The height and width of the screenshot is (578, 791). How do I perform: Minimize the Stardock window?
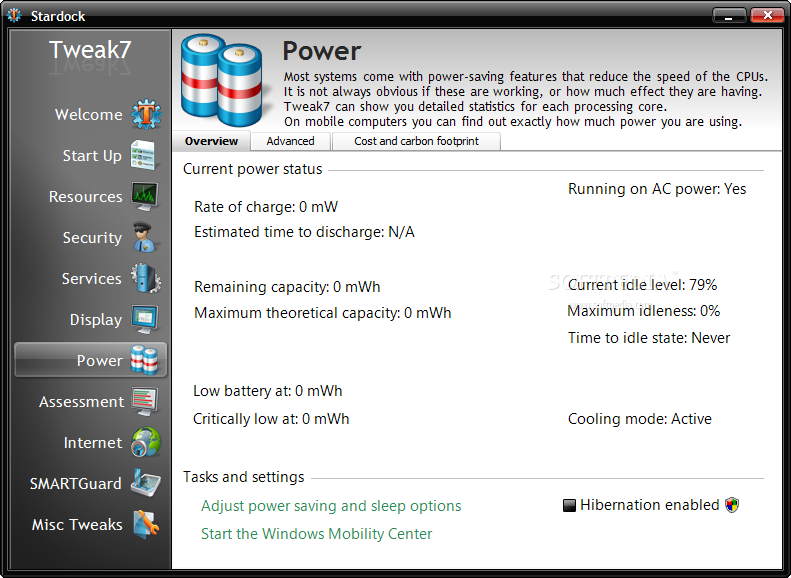tap(729, 16)
